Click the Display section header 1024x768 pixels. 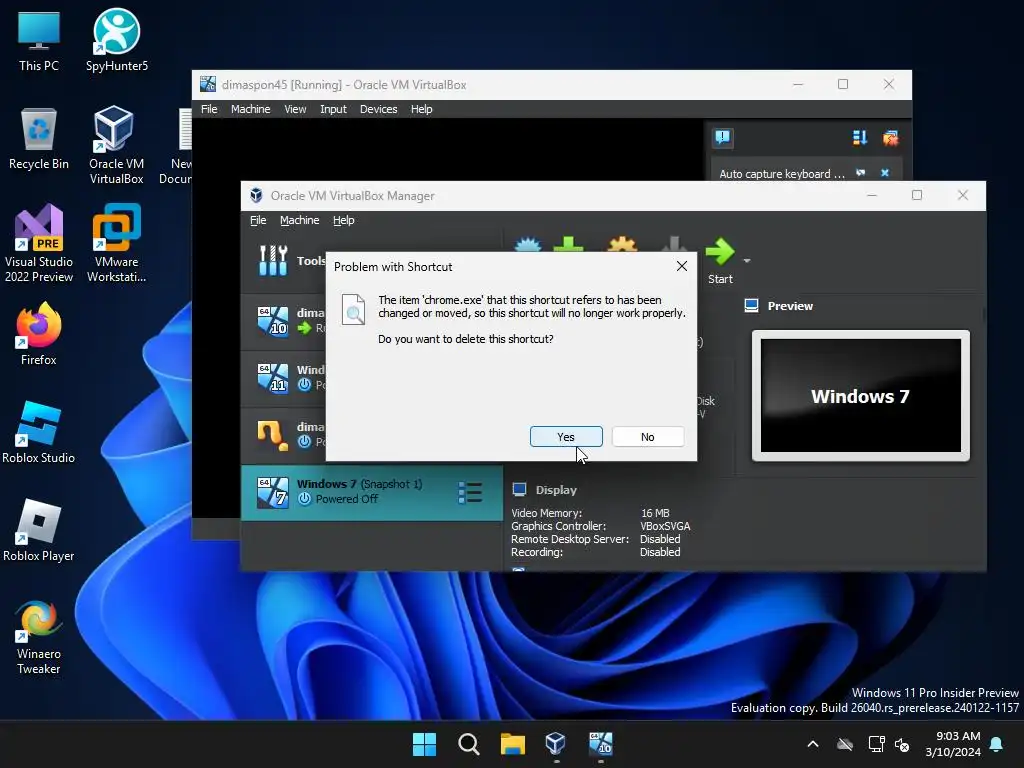(545, 490)
